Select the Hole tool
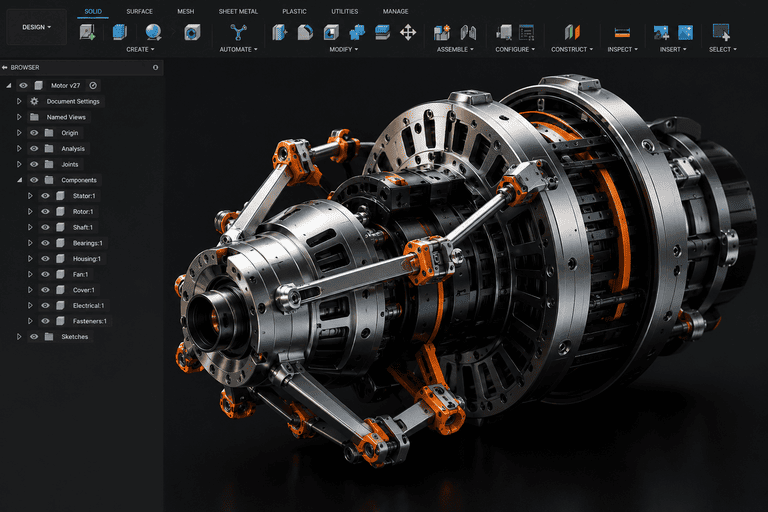The height and width of the screenshot is (512, 768). point(192,33)
